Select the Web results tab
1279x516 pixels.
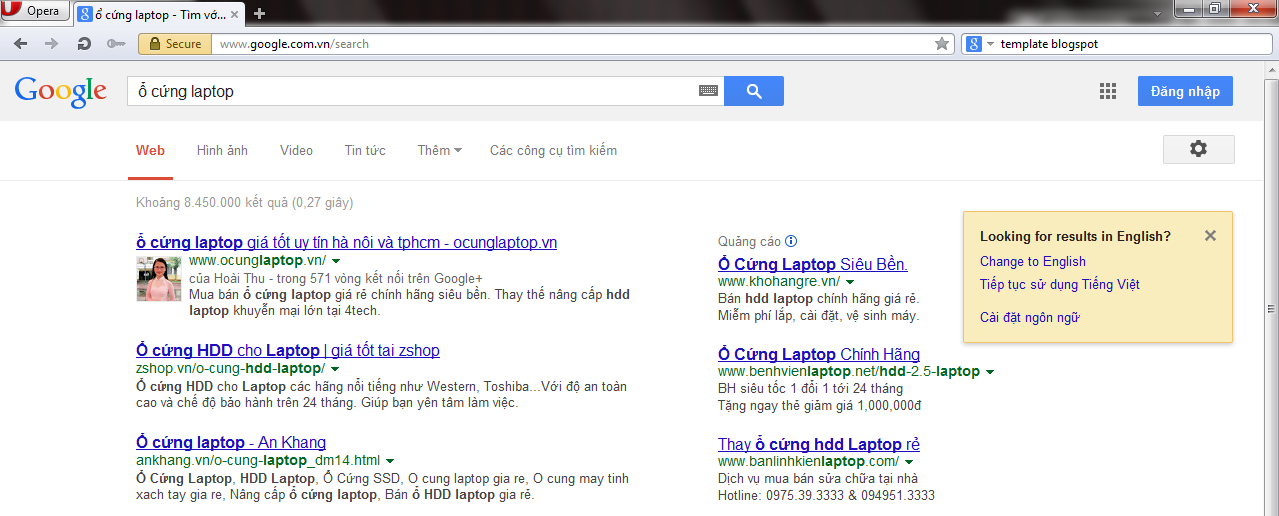150,150
